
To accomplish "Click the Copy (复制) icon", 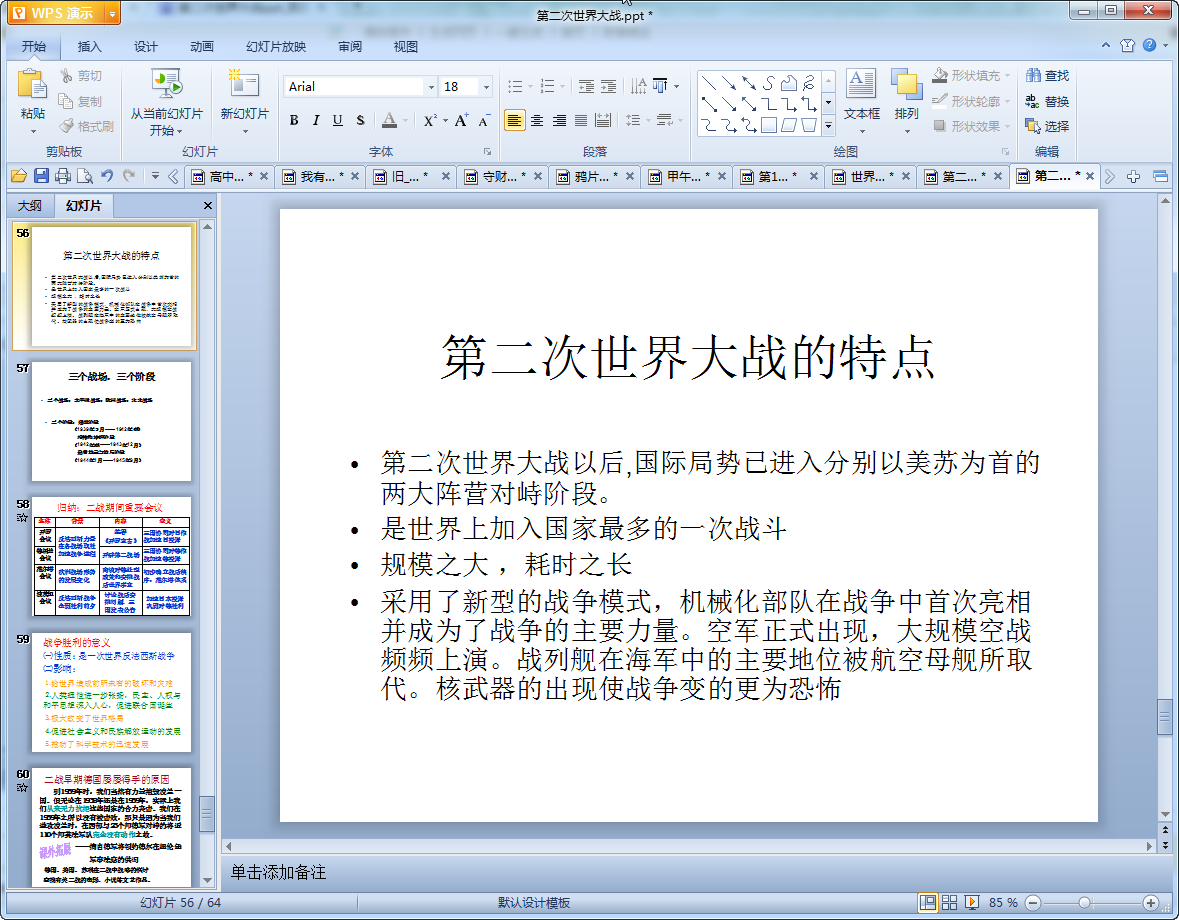I will pos(66,101).
